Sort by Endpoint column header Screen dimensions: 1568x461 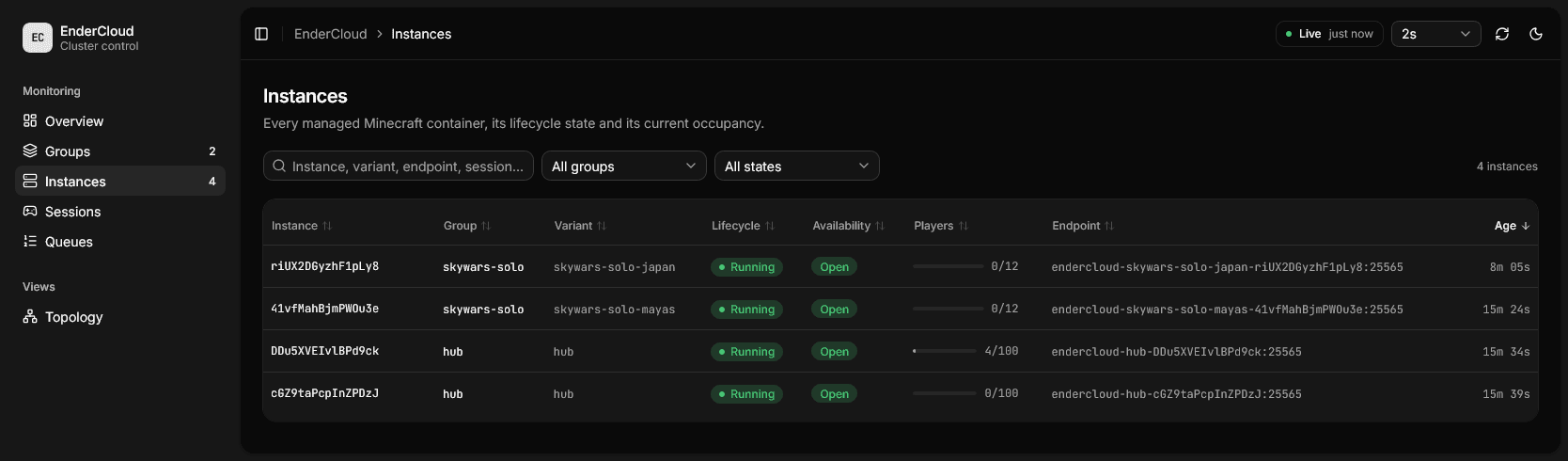pyautogui.click(x=1083, y=226)
